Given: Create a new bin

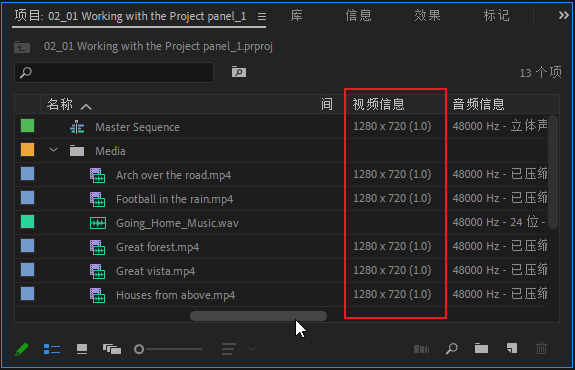Looking at the screenshot, I should pyautogui.click(x=481, y=348).
